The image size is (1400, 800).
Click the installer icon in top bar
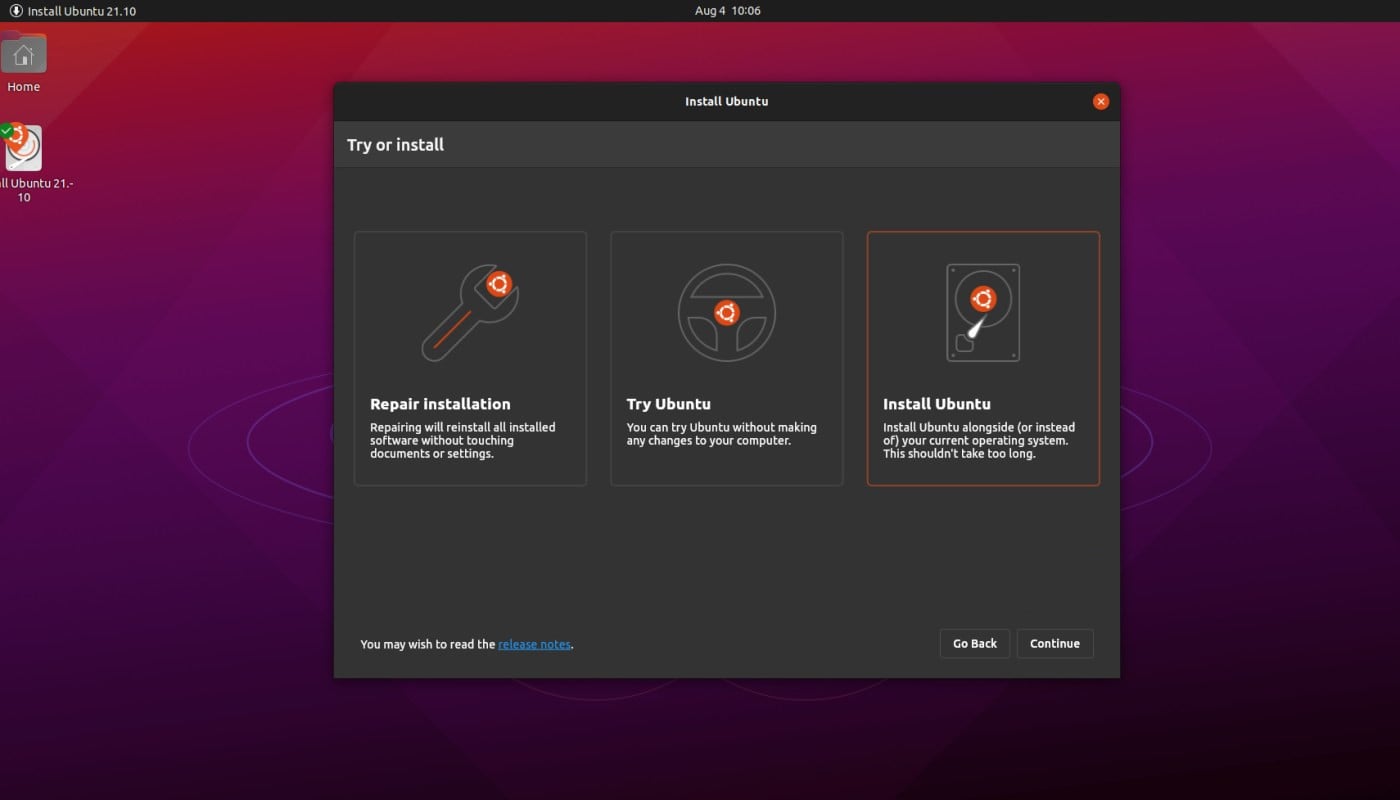click(x=16, y=11)
